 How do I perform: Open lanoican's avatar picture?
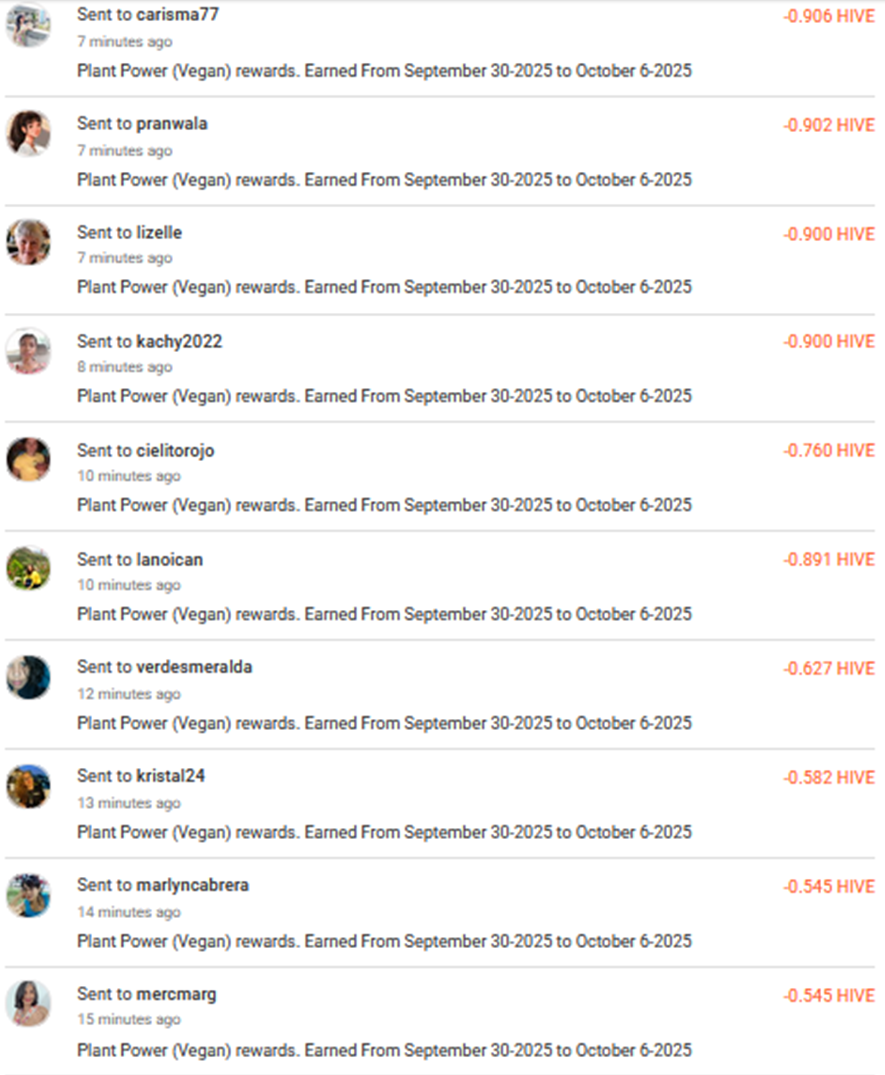(x=28, y=568)
